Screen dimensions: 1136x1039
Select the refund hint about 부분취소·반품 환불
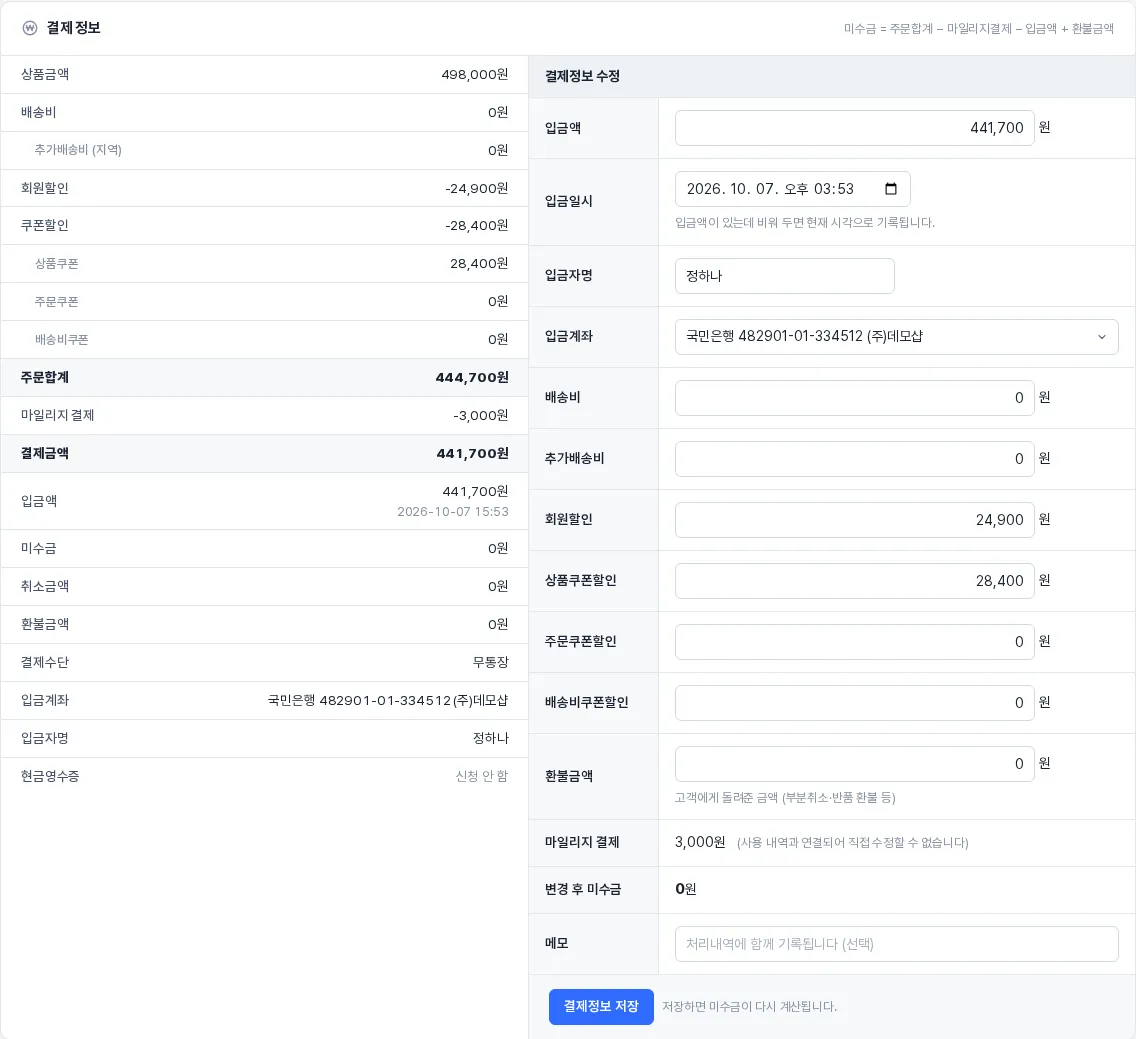[785, 798]
